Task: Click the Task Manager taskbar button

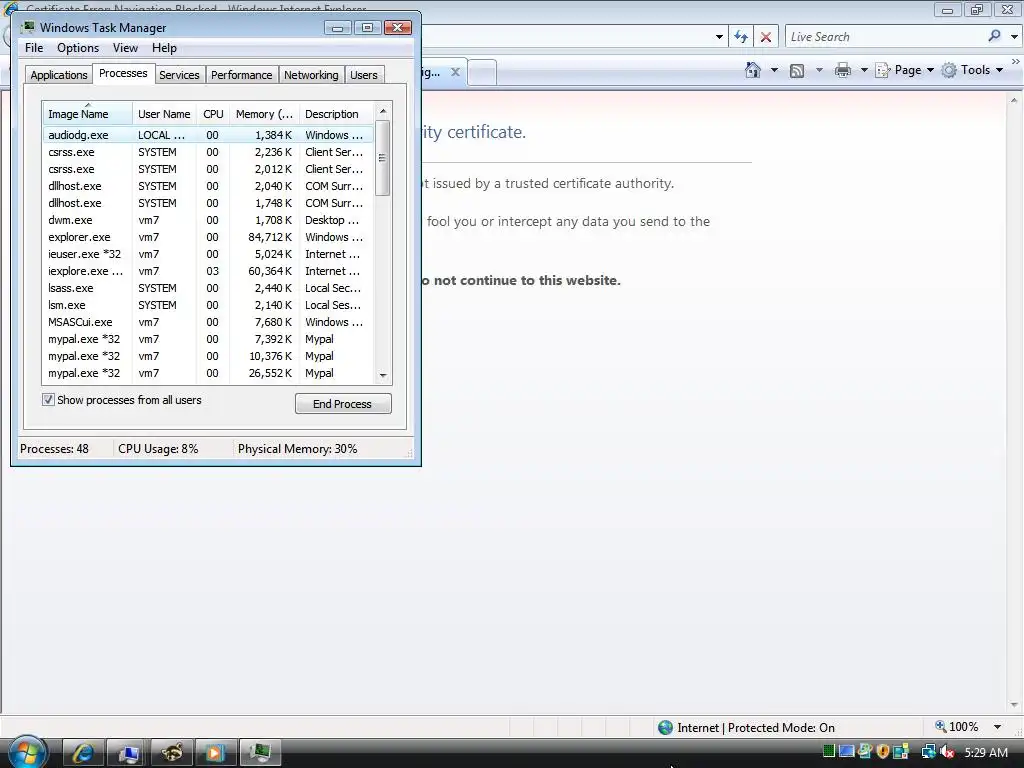Action: coord(260,752)
